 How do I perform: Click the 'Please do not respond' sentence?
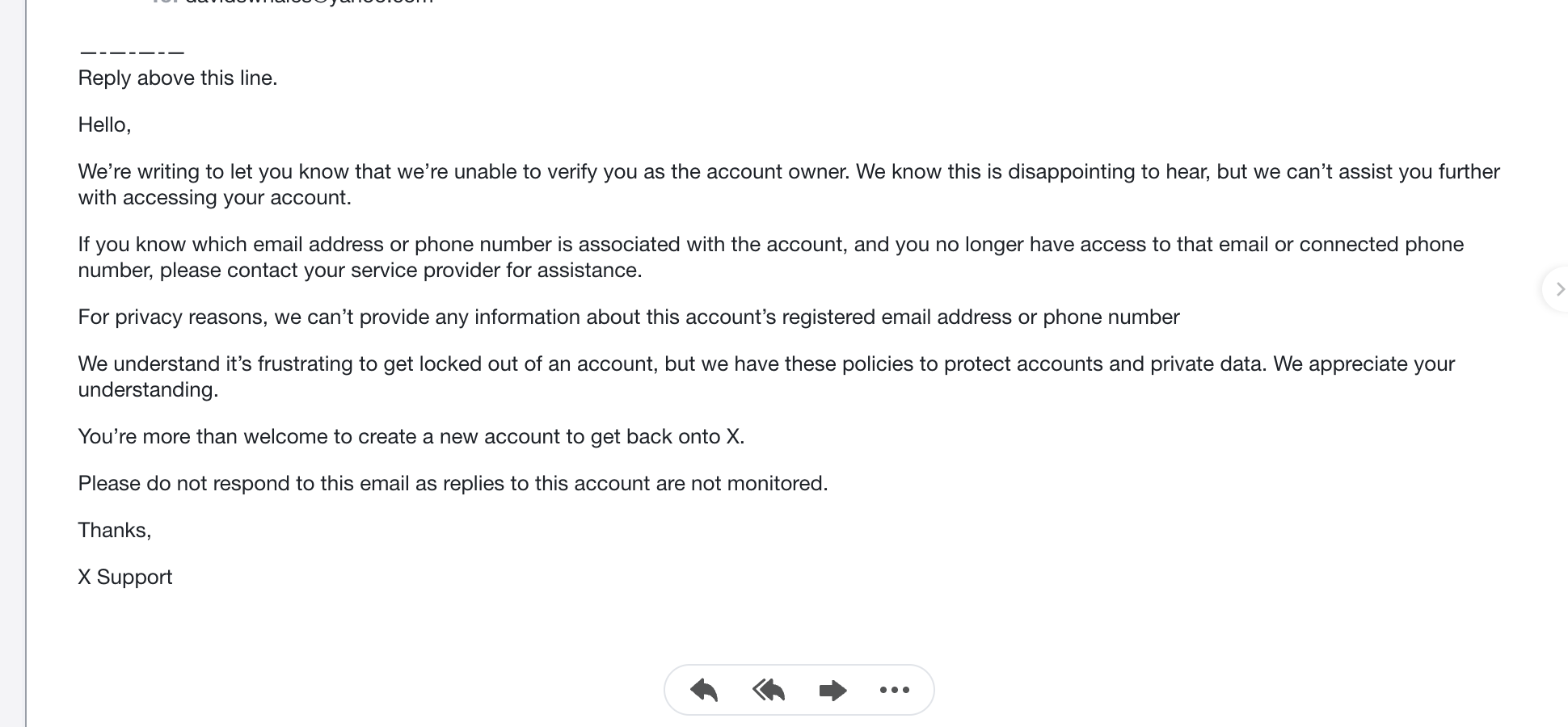pyautogui.click(x=453, y=484)
